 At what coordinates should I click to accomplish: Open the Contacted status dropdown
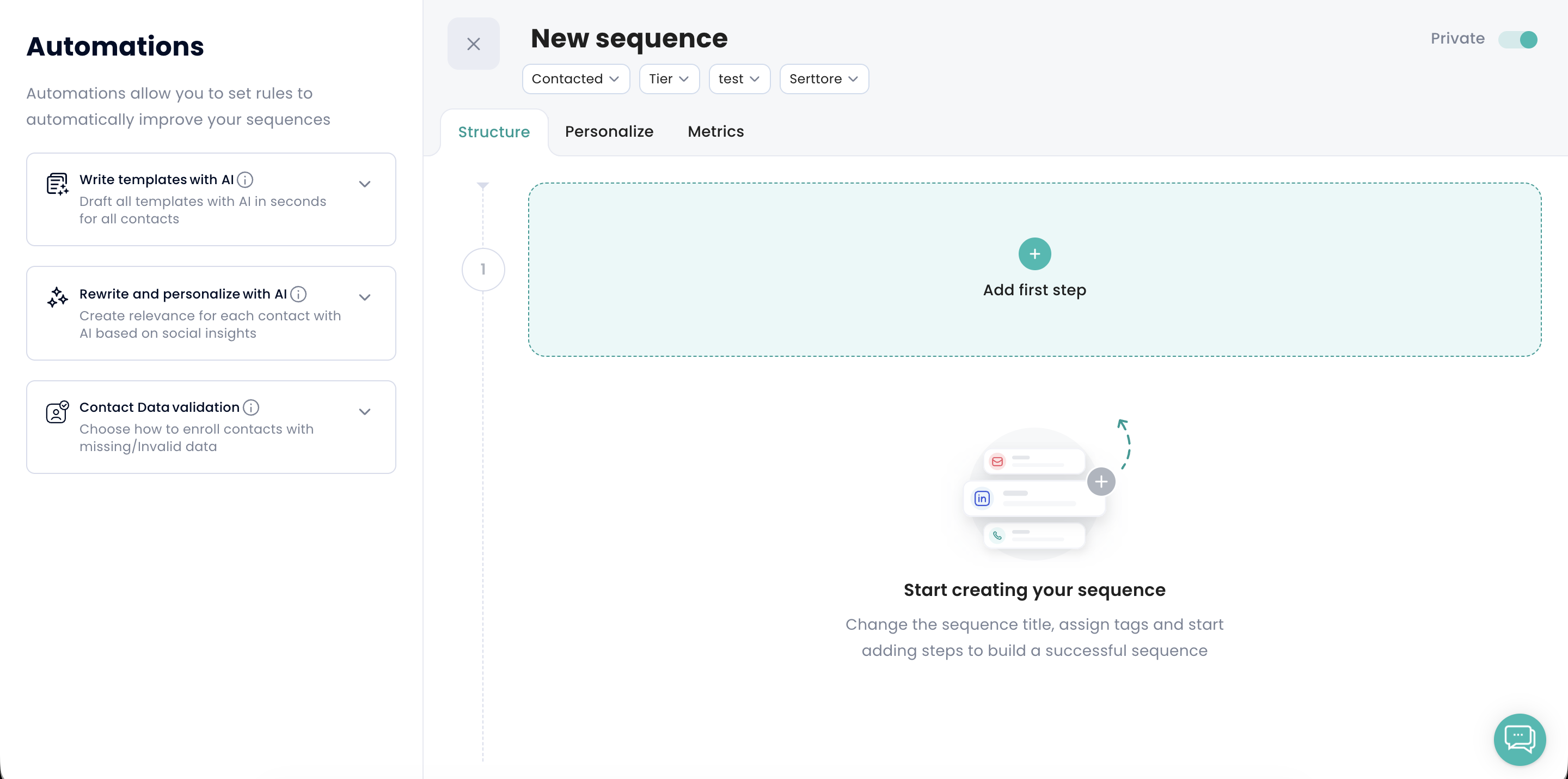pyautogui.click(x=575, y=79)
